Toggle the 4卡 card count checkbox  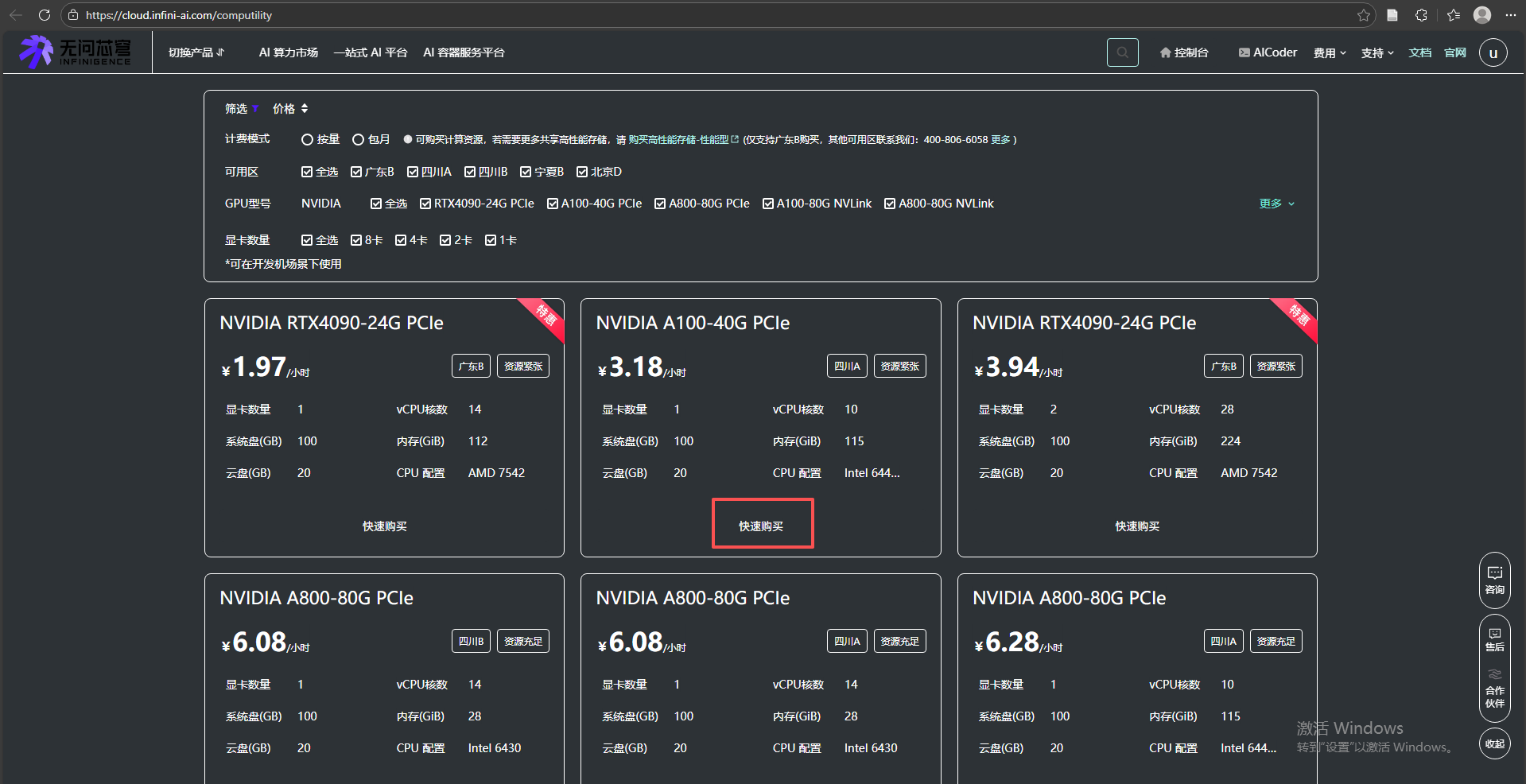click(x=401, y=240)
